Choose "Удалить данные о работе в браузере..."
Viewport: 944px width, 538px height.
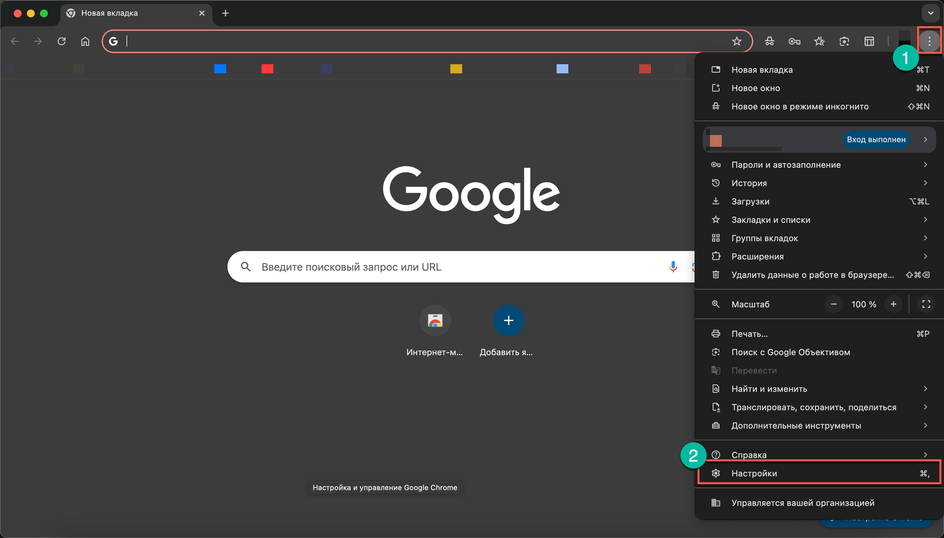[819, 275]
